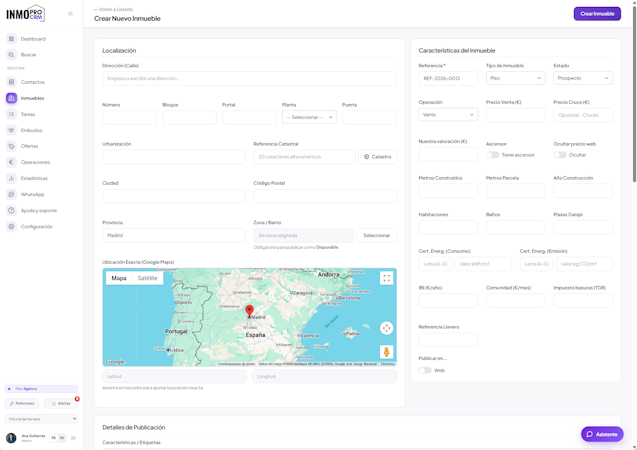Enable the Tiene ascensor toggle
This screenshot has width=637, height=450.
(x=492, y=155)
